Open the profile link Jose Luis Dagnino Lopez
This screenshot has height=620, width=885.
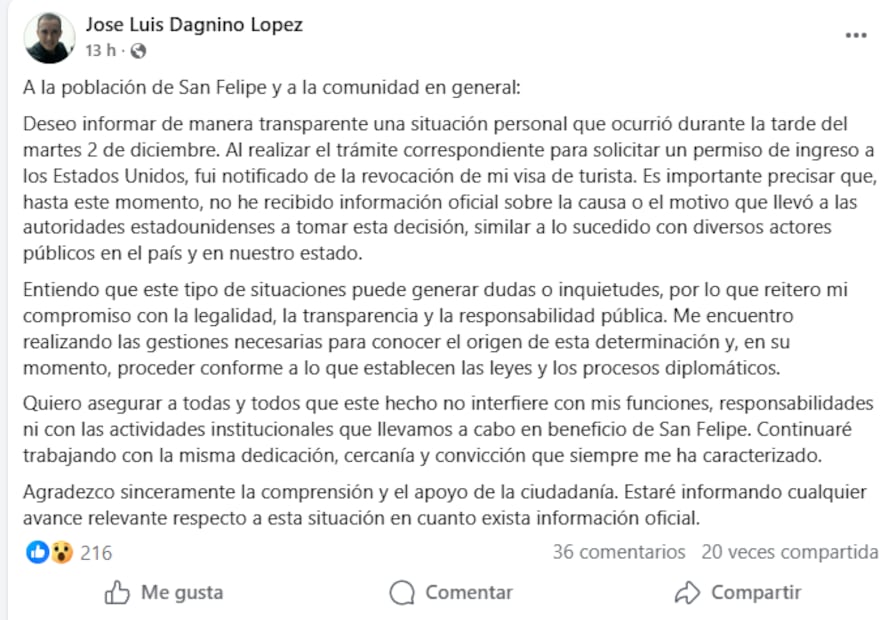pos(195,24)
